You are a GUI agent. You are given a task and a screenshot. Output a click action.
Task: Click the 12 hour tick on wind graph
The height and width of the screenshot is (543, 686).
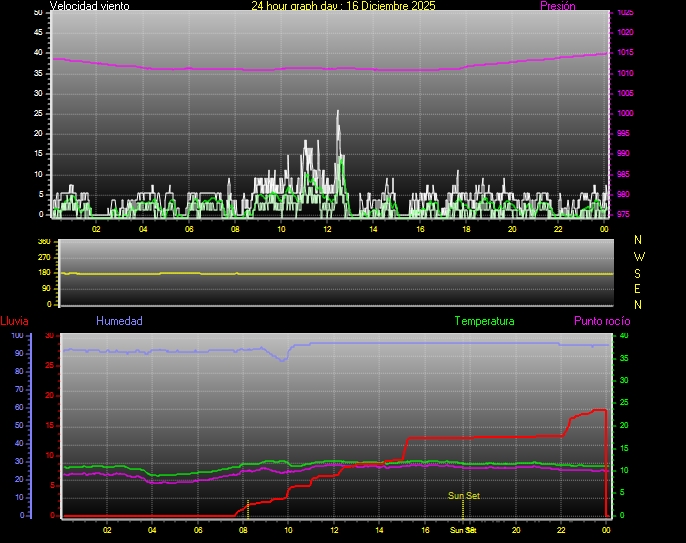tap(327, 229)
